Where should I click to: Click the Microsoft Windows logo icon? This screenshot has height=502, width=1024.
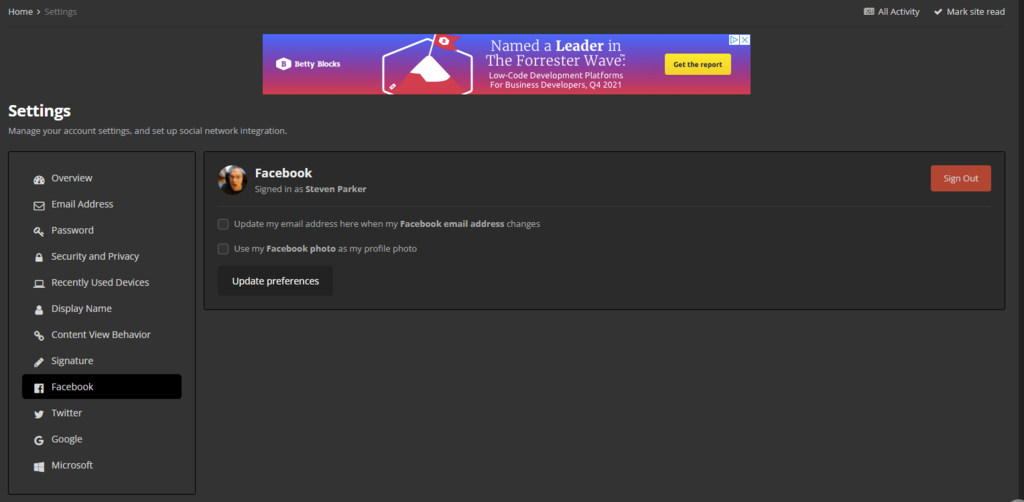click(39, 467)
